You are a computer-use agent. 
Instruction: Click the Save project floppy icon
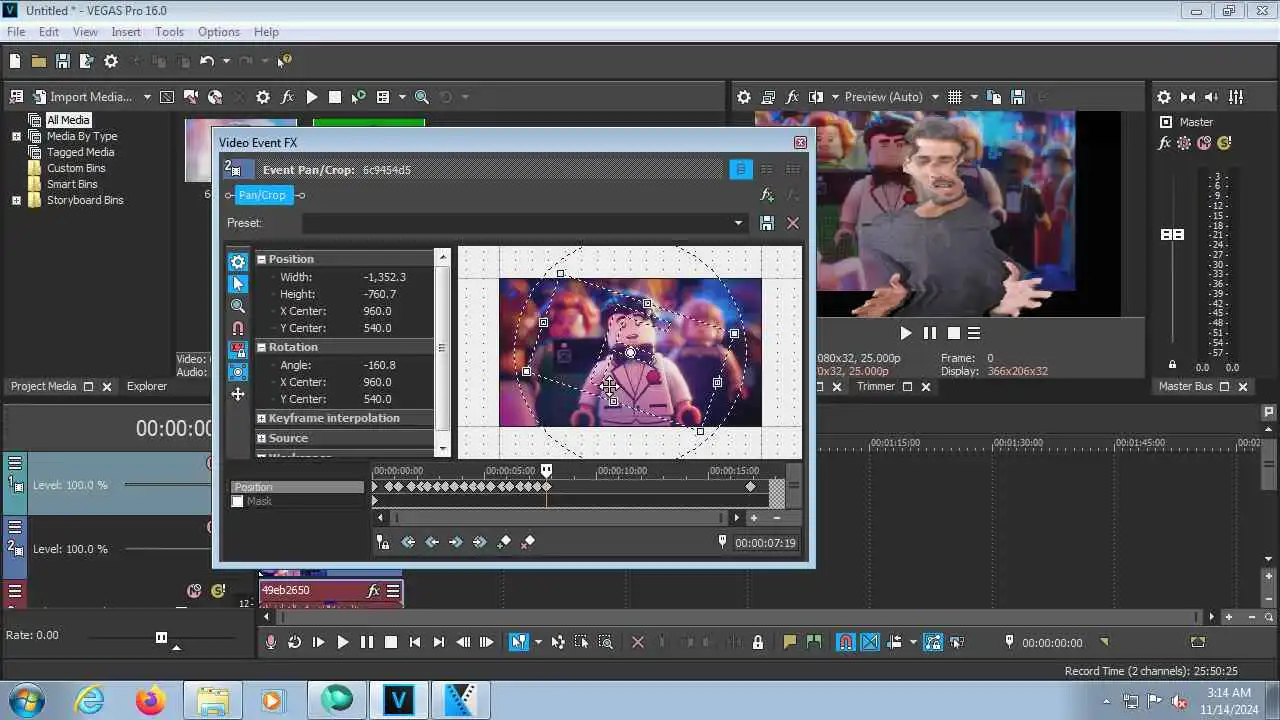pos(62,61)
